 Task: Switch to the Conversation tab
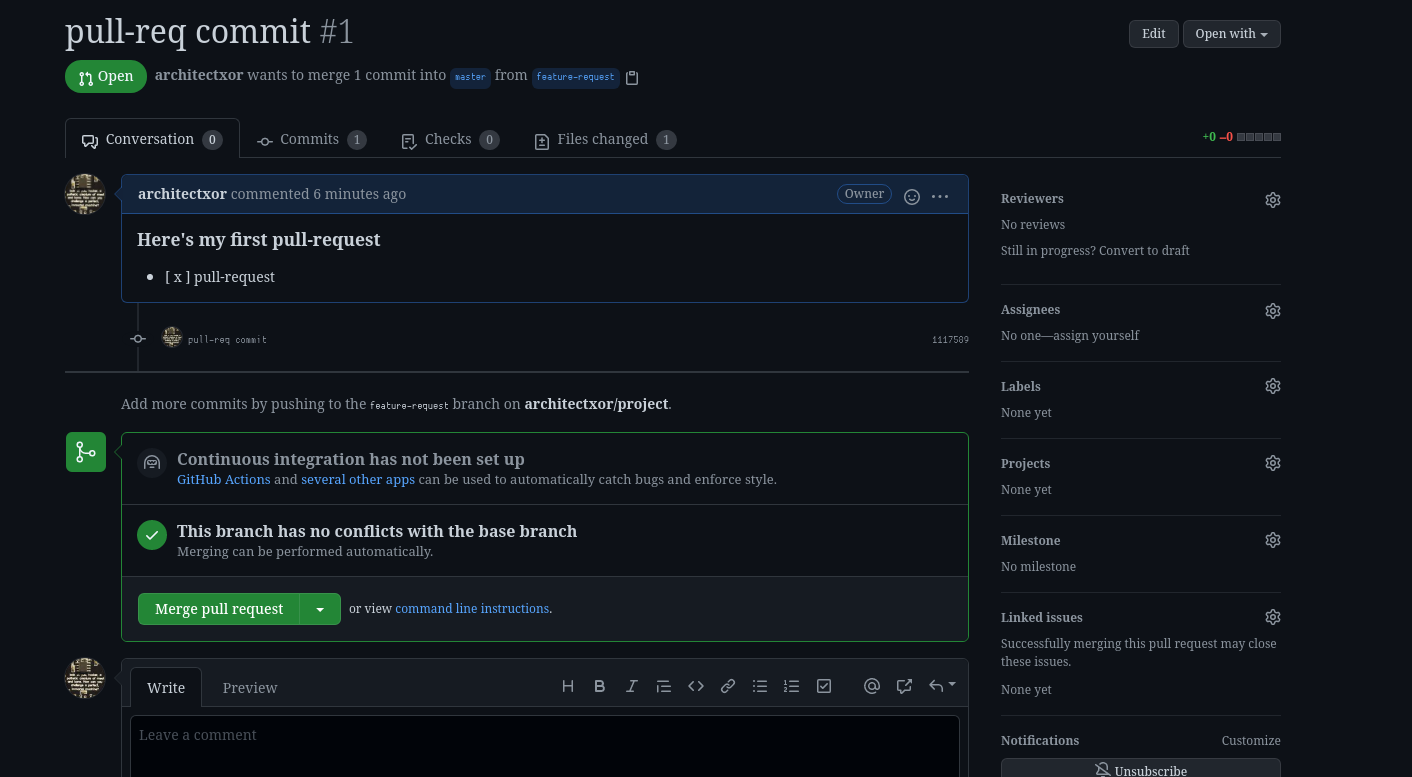(x=152, y=139)
